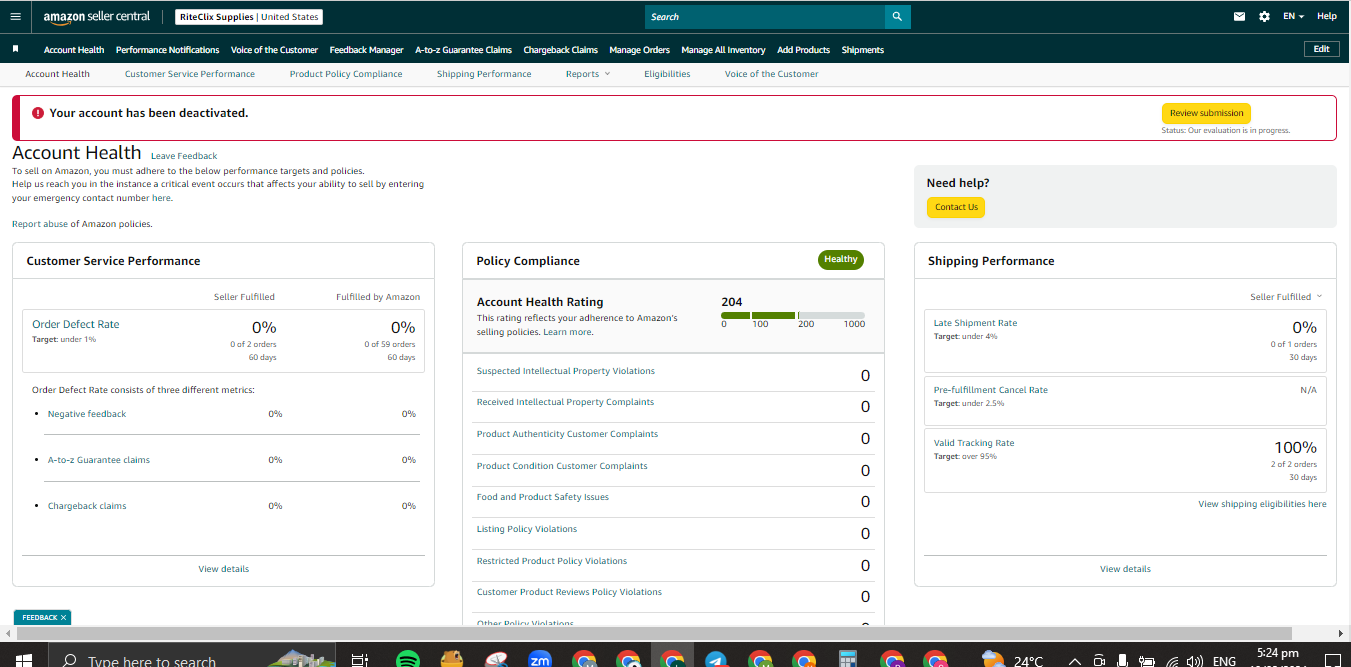
Task: Open Feedback Manager
Action: [366, 50]
